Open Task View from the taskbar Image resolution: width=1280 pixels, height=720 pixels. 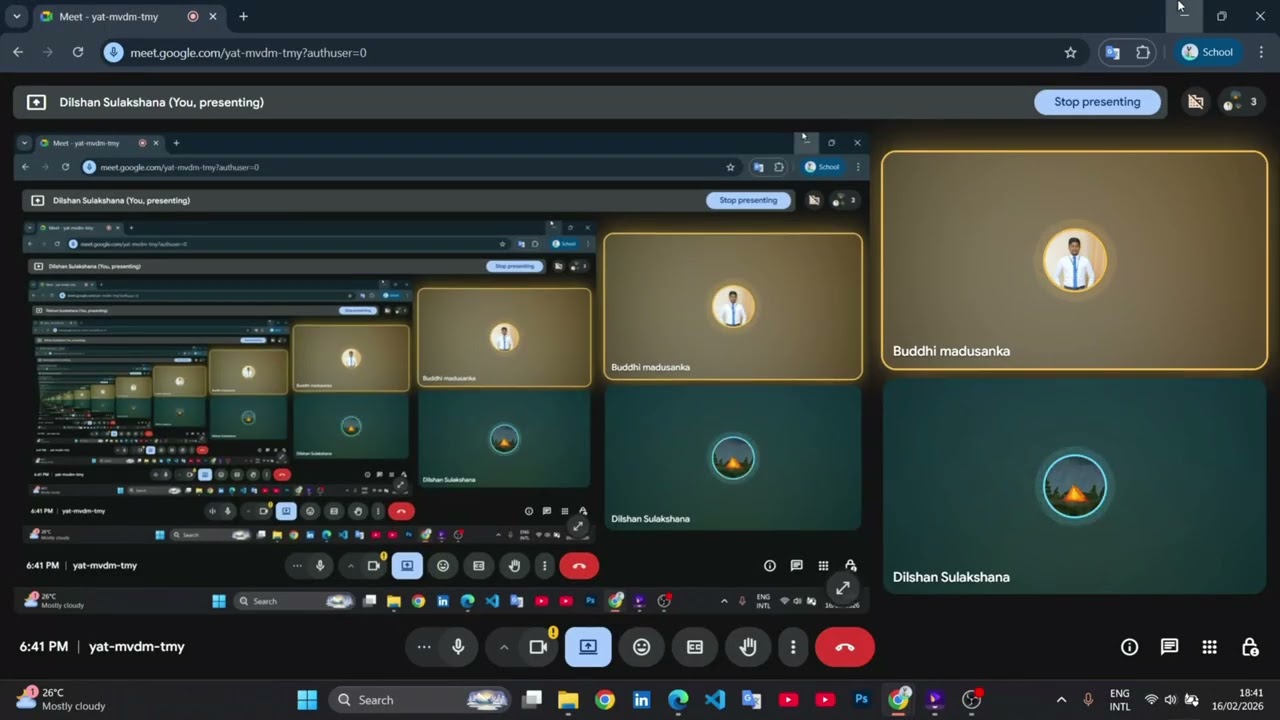[x=533, y=700]
